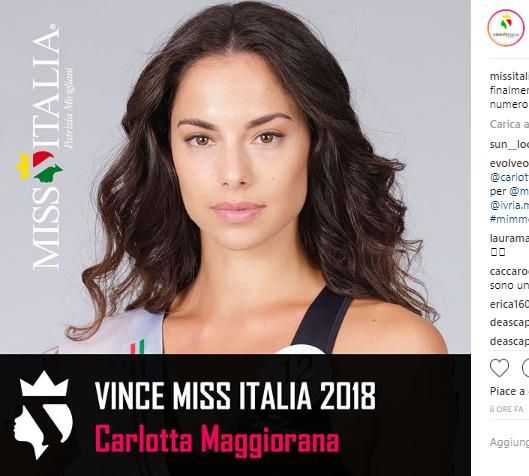
Task: Follow the @ivria.m mention link
Action: [509, 205]
